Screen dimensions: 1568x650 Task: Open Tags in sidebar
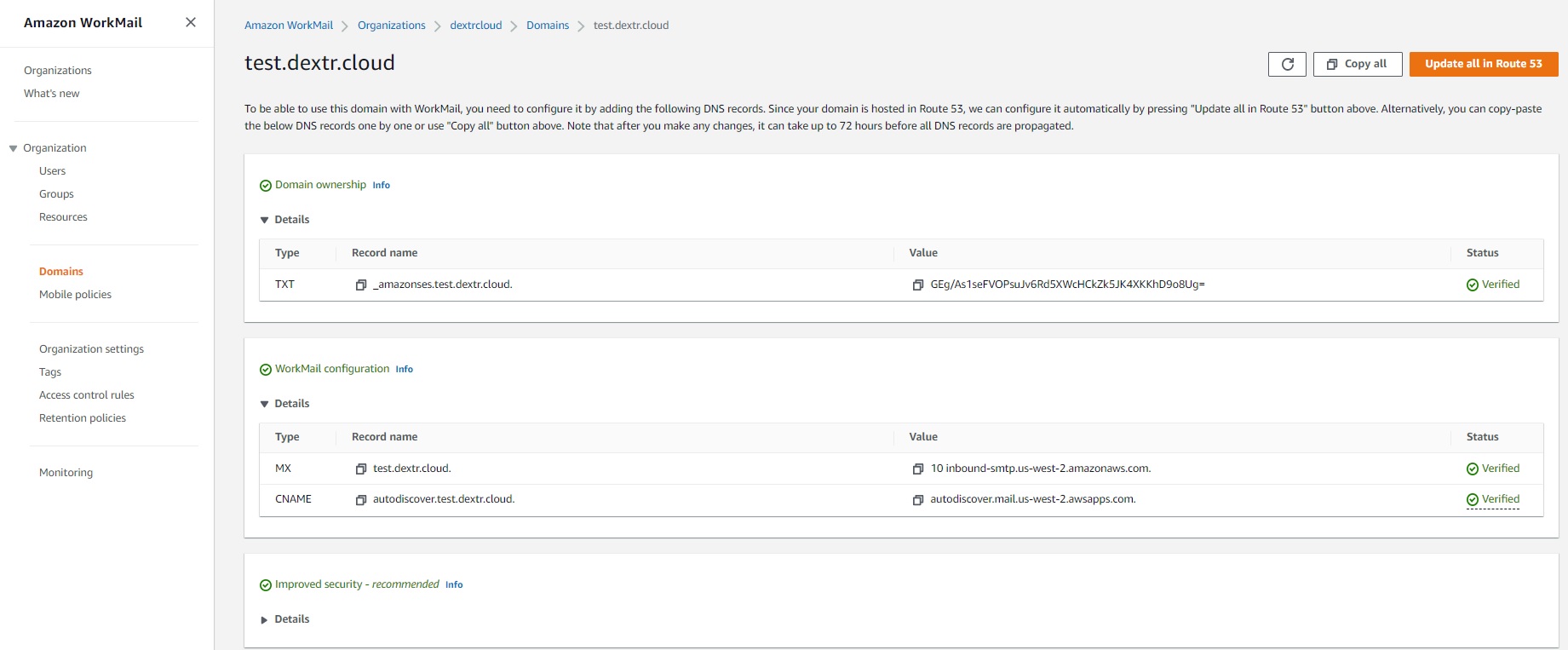pyautogui.click(x=50, y=372)
